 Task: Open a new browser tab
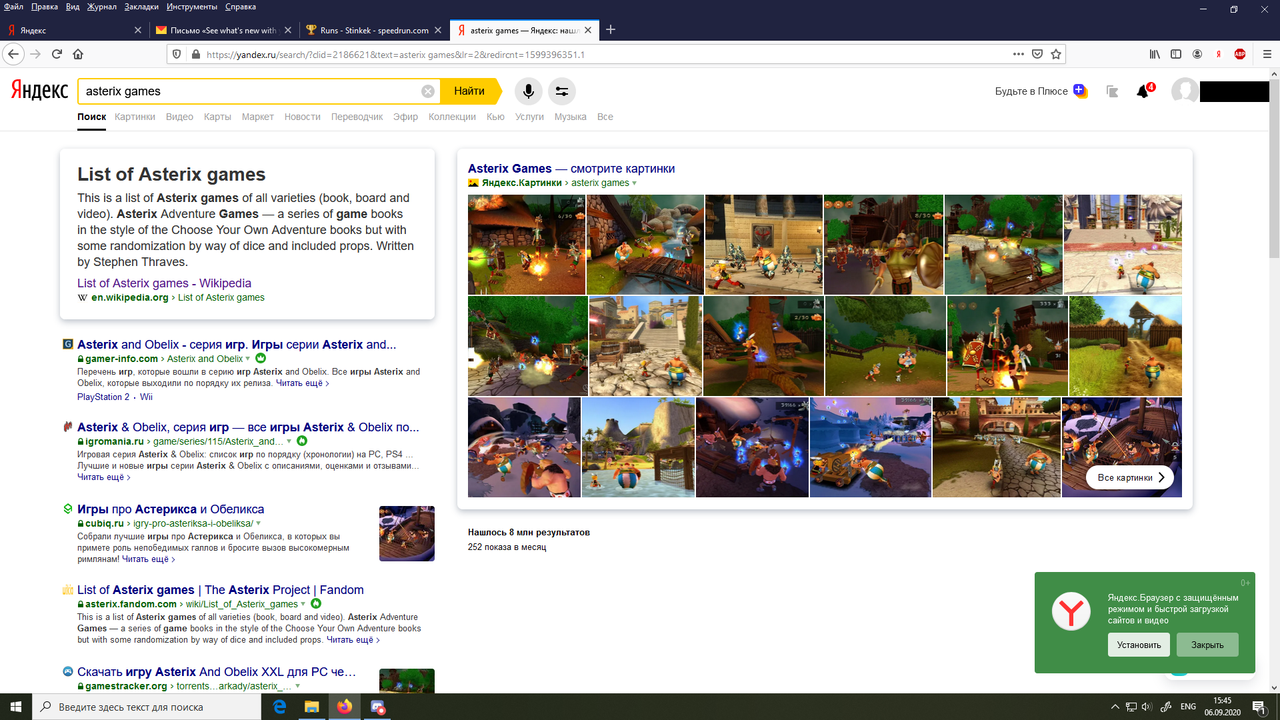pos(611,29)
